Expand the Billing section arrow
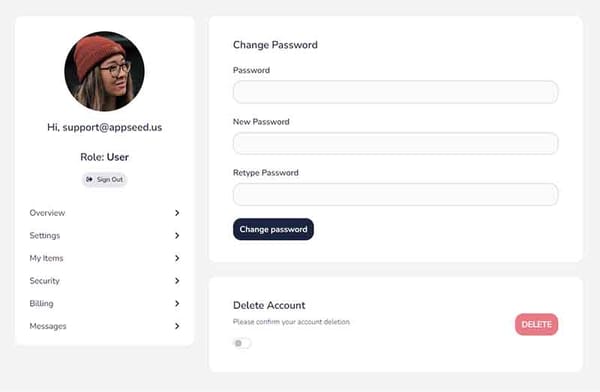The width and height of the screenshot is (600, 392). point(177,303)
